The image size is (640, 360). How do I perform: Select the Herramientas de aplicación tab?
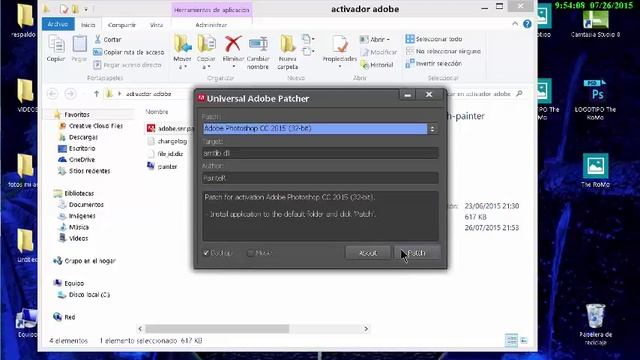[211, 10]
